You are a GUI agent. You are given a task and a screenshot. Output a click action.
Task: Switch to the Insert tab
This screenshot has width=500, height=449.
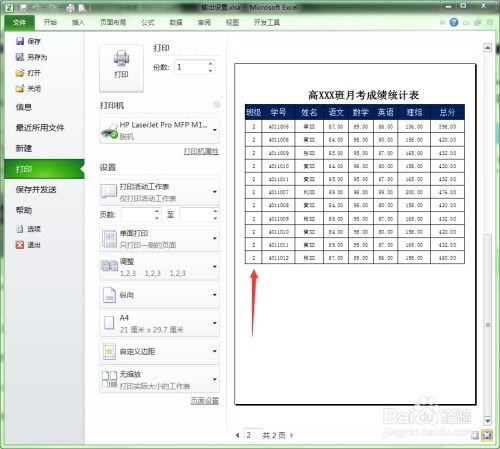tap(78, 22)
